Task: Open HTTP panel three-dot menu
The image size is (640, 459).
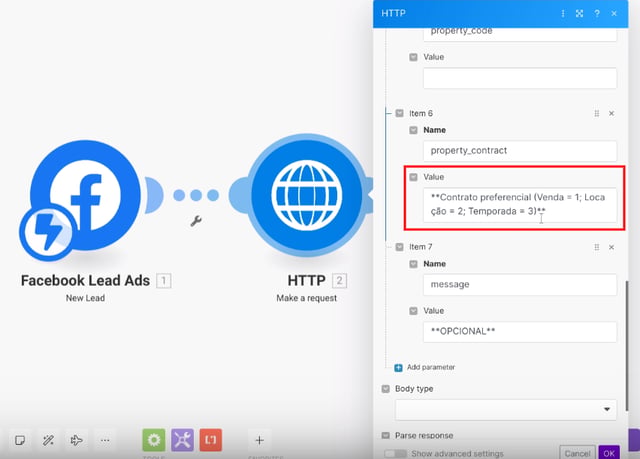Action: (563, 13)
